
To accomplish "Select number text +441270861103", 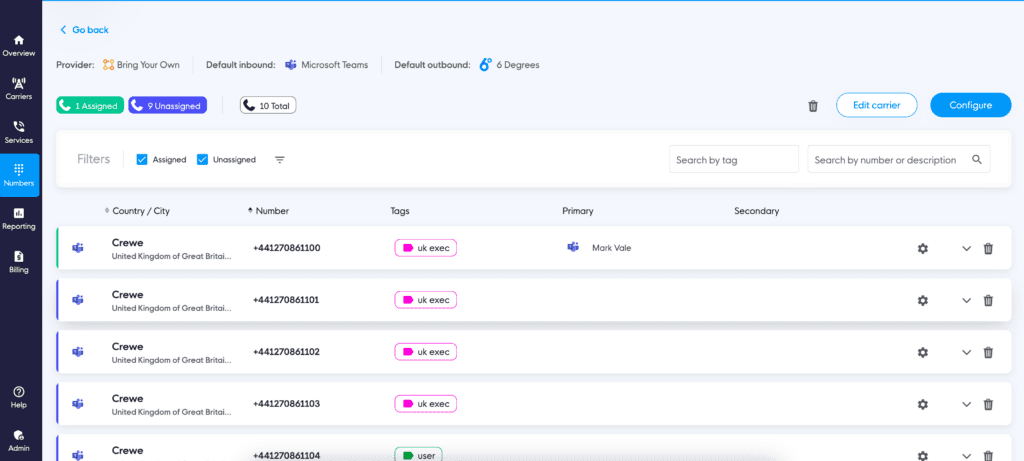I will 287,404.
